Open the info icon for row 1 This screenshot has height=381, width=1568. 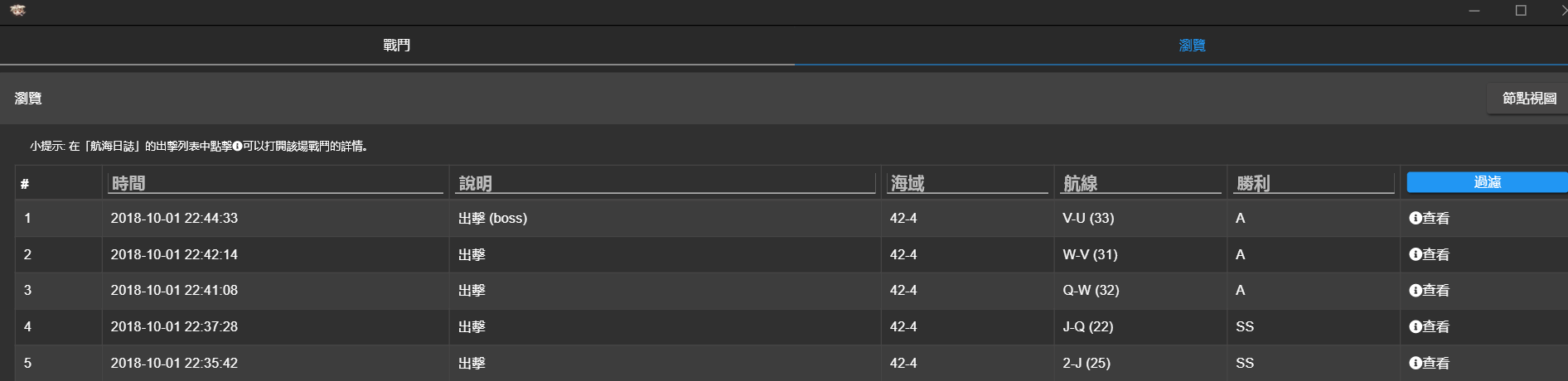click(1416, 219)
